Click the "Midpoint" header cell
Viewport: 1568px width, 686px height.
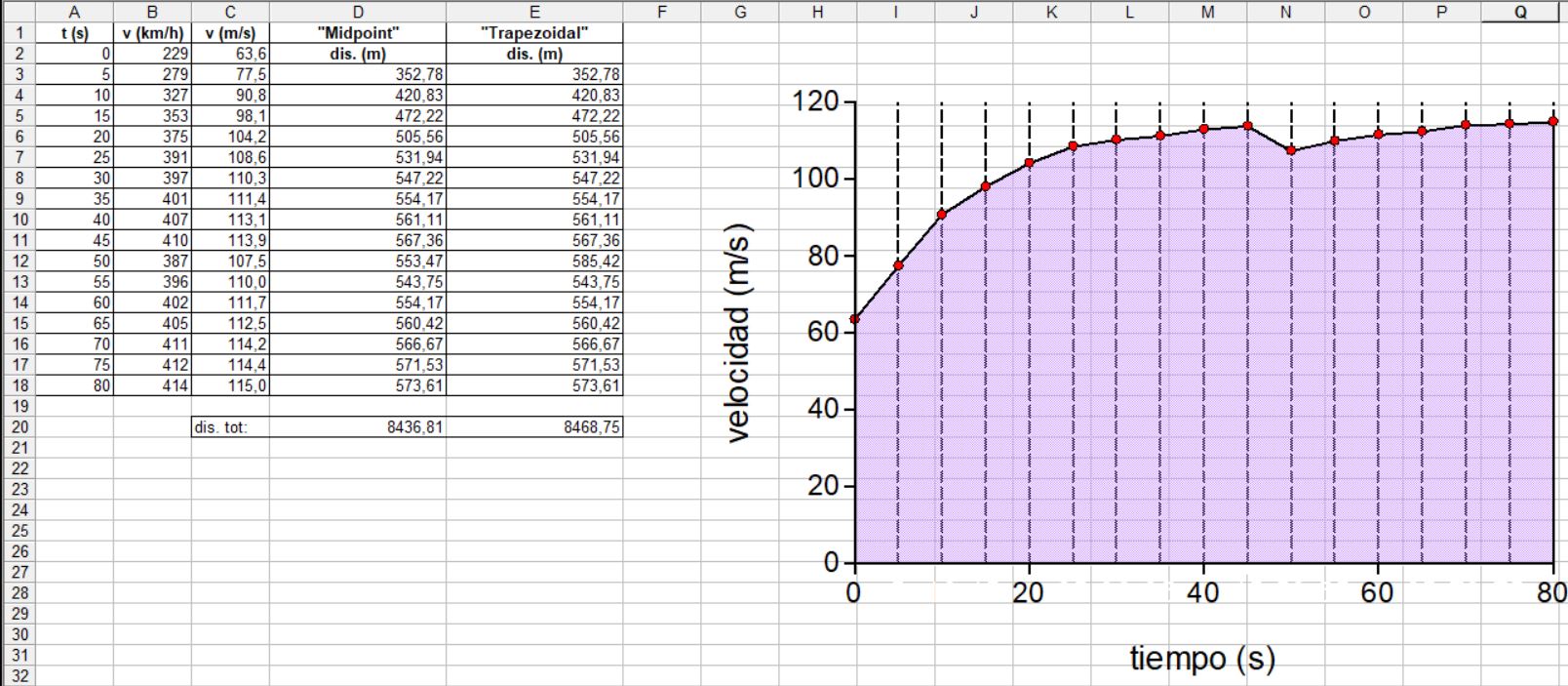point(358,32)
